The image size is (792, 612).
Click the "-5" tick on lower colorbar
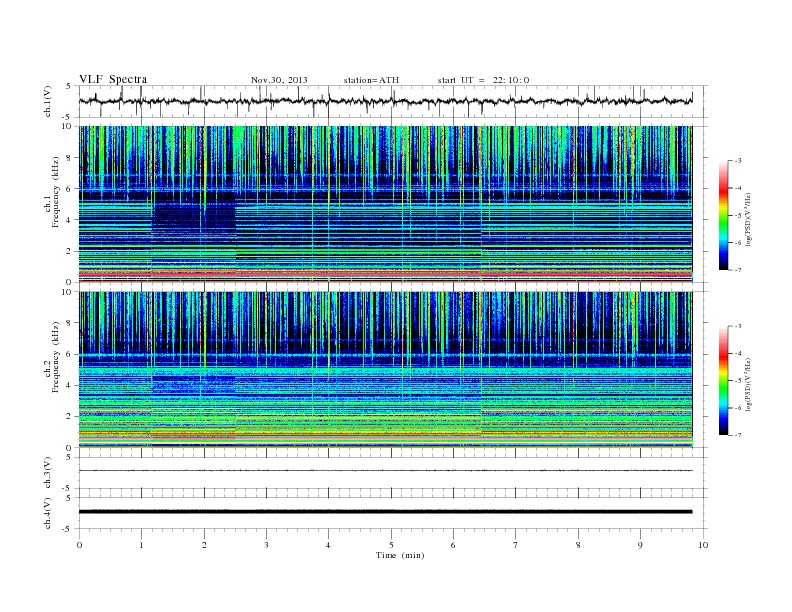(x=737, y=381)
